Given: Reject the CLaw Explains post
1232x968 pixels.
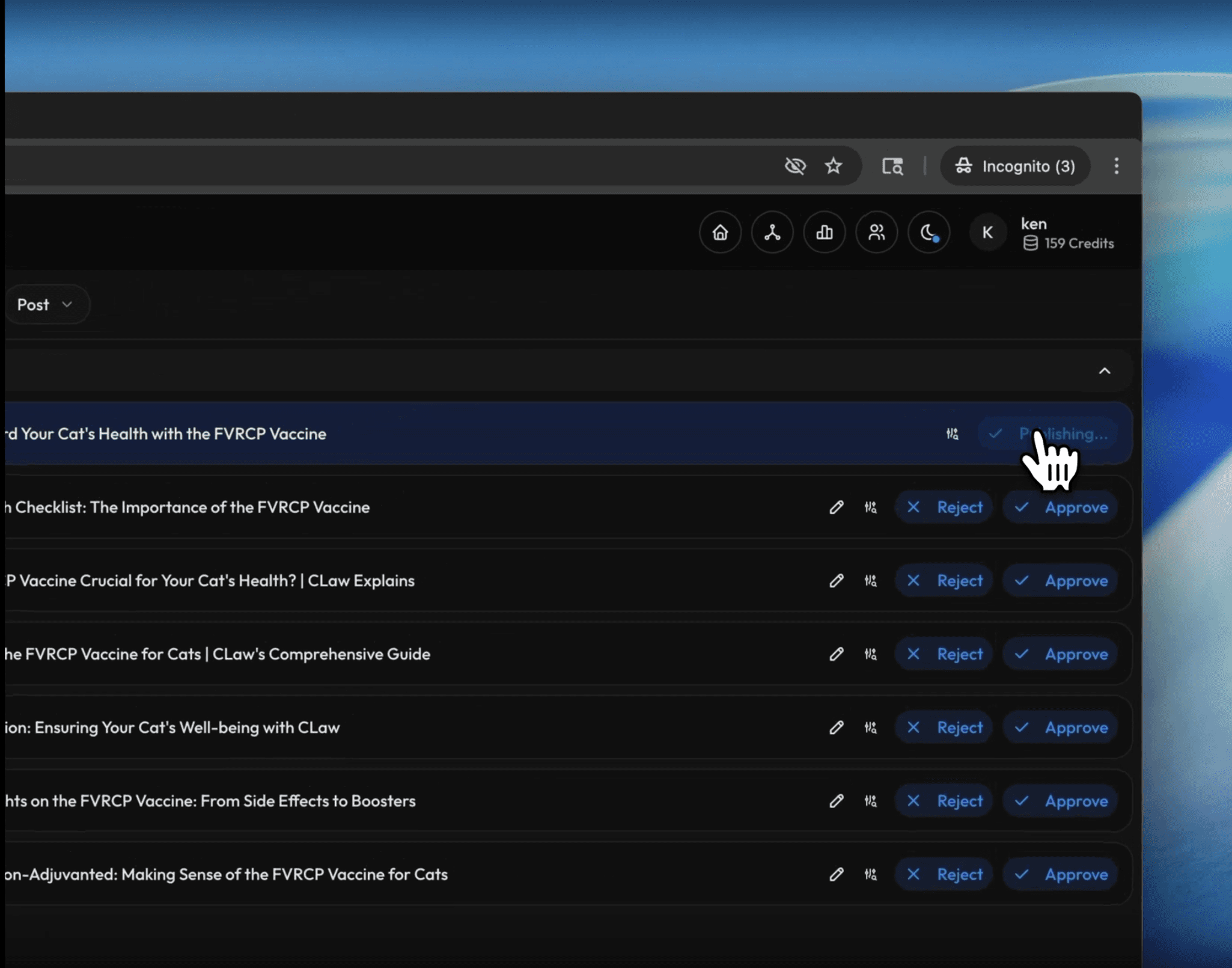Looking at the screenshot, I should coord(944,581).
